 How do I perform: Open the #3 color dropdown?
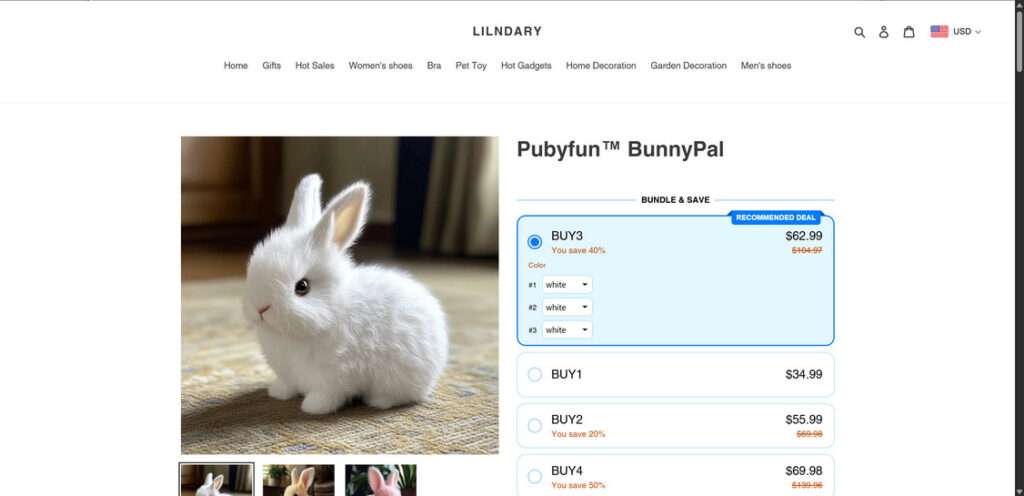[568, 330]
